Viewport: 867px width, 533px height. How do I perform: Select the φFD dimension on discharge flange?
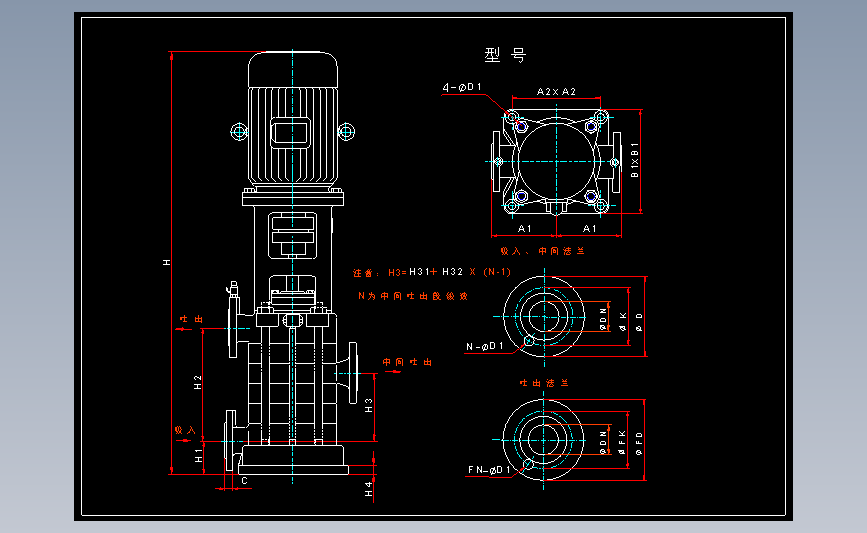click(x=639, y=443)
